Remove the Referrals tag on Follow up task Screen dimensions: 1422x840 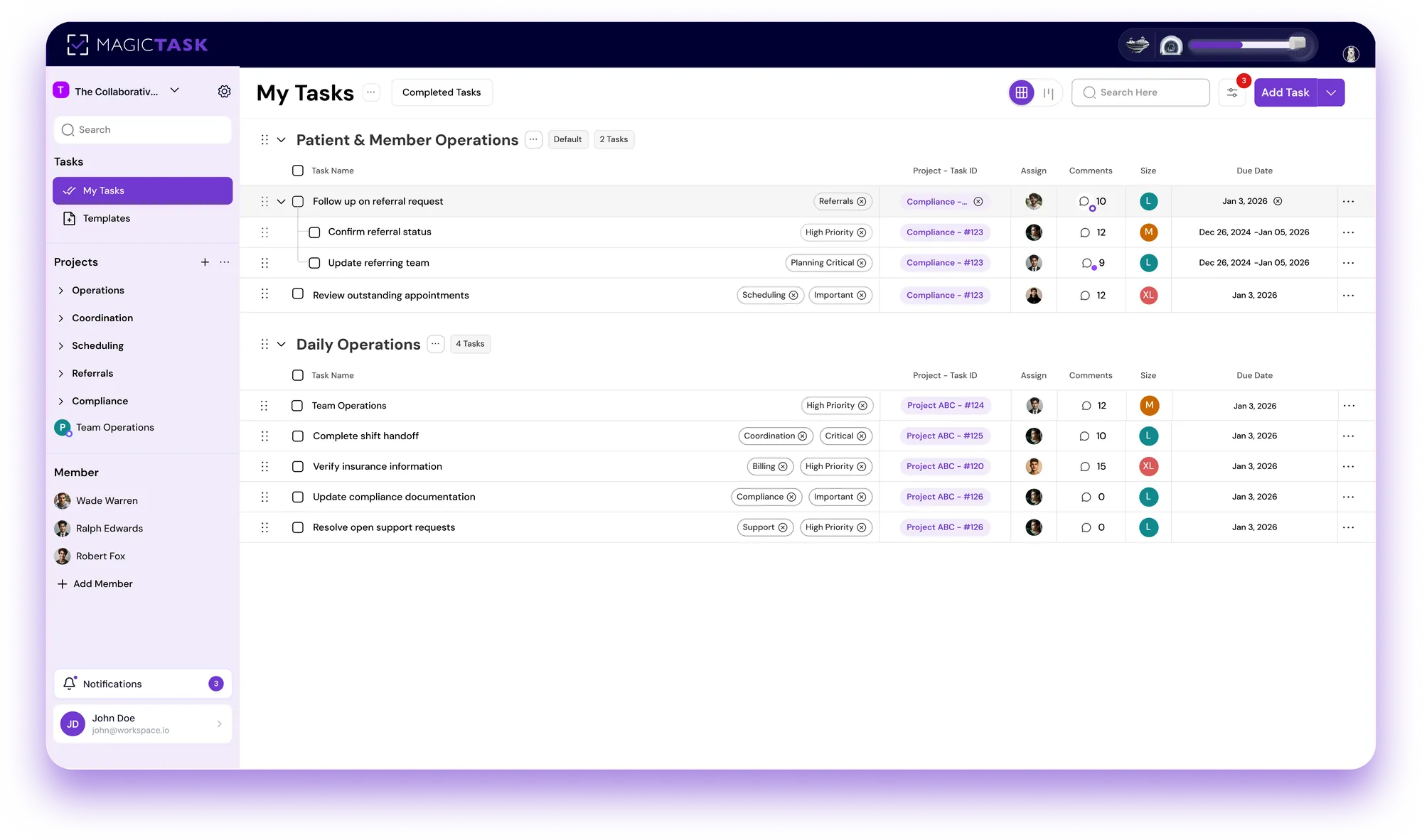pos(862,202)
